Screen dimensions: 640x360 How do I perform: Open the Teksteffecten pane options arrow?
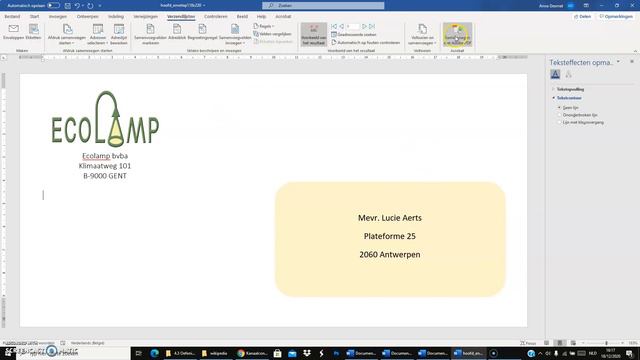(x=618, y=62)
